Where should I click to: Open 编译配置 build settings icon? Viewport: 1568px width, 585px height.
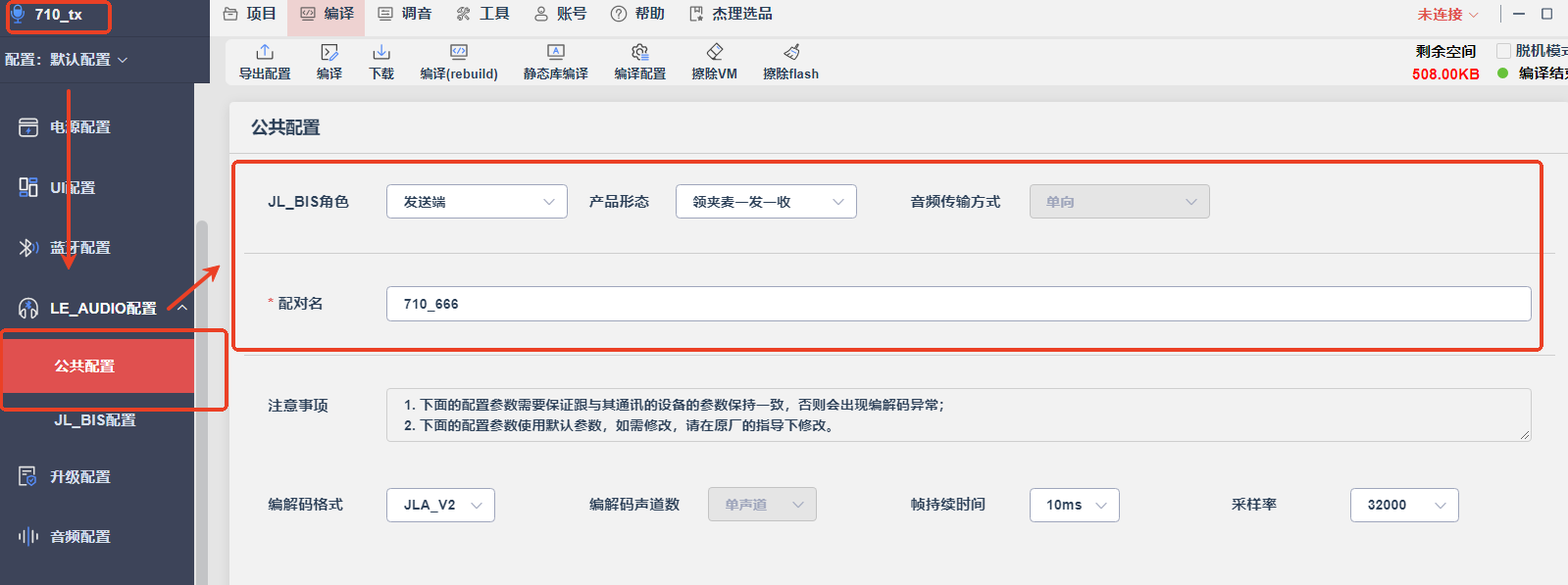click(x=640, y=52)
